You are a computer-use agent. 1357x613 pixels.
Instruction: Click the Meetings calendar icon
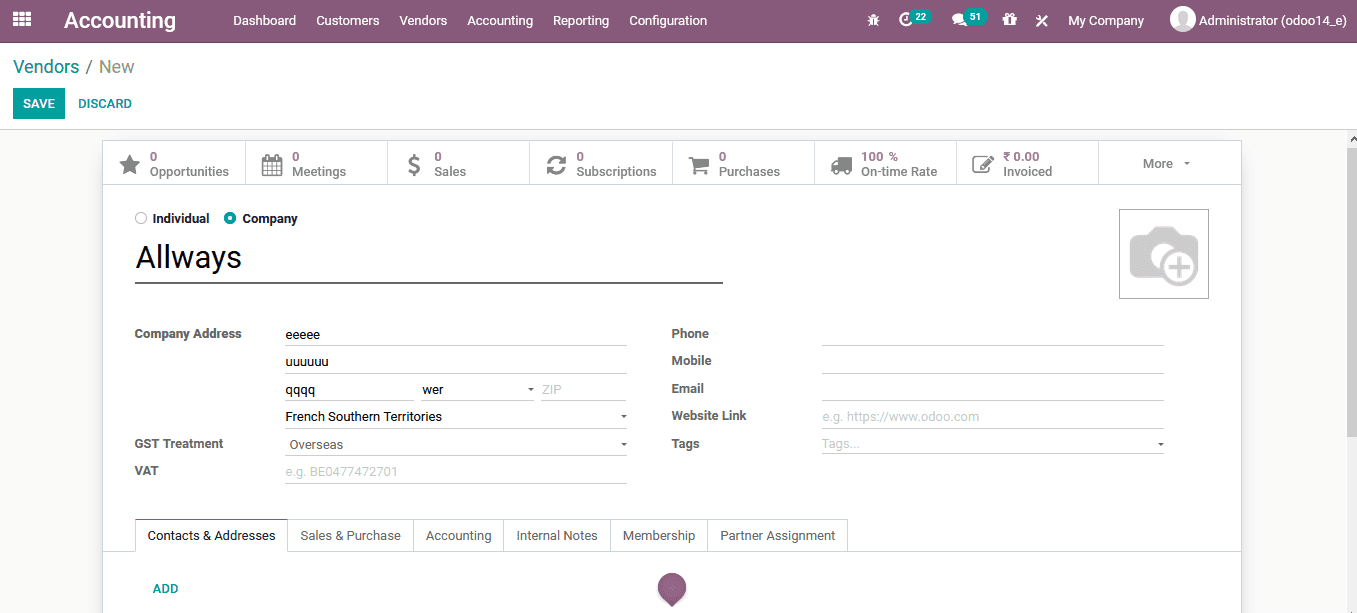(x=272, y=164)
